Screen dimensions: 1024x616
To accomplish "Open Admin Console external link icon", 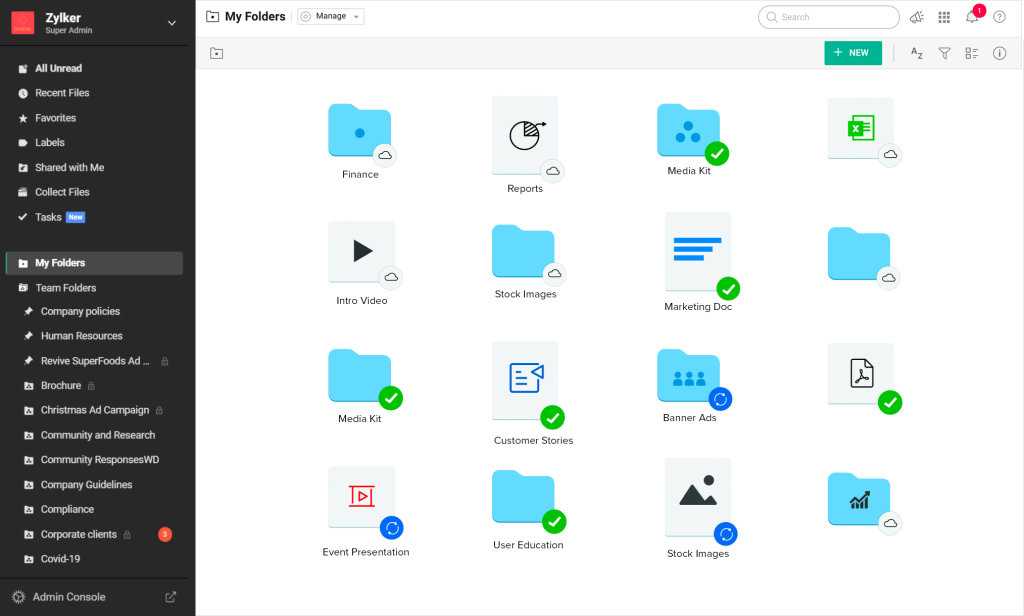I will pos(171,597).
